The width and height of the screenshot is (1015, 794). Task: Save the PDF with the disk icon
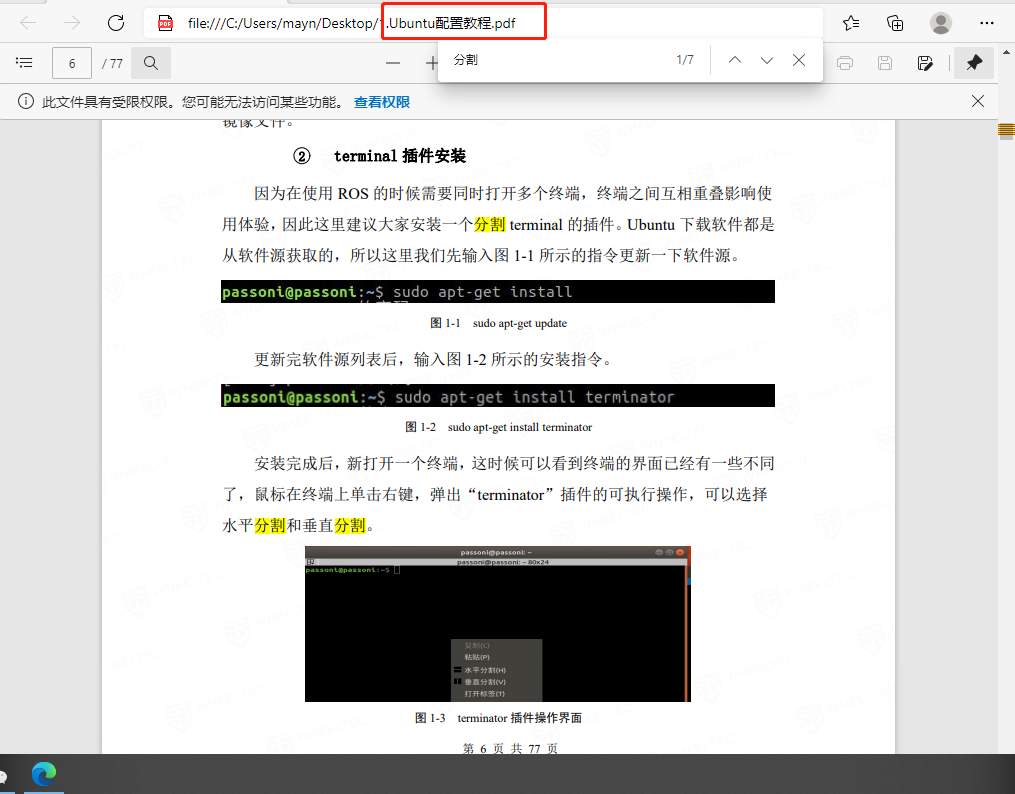pyautogui.click(x=885, y=63)
